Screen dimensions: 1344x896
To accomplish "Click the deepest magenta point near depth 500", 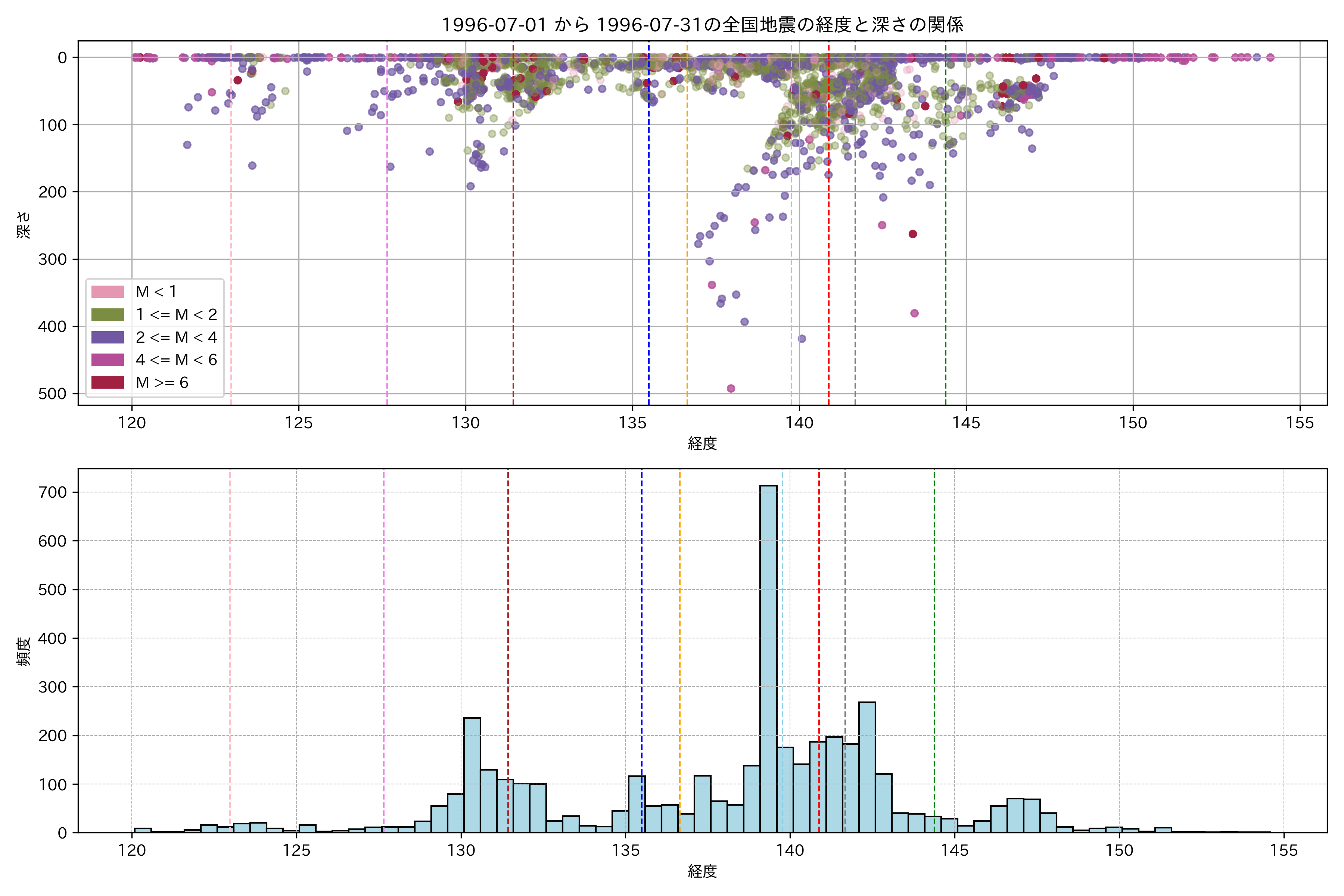I will pos(731,389).
